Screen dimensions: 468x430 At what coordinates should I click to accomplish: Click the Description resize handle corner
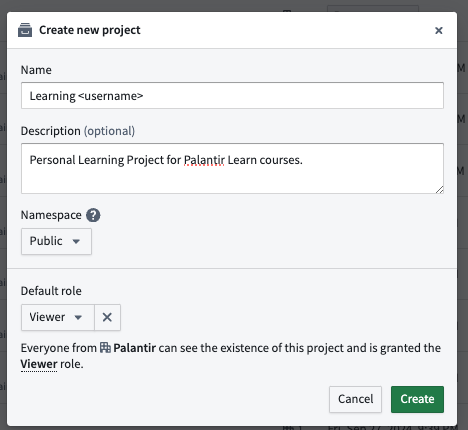pos(439,189)
